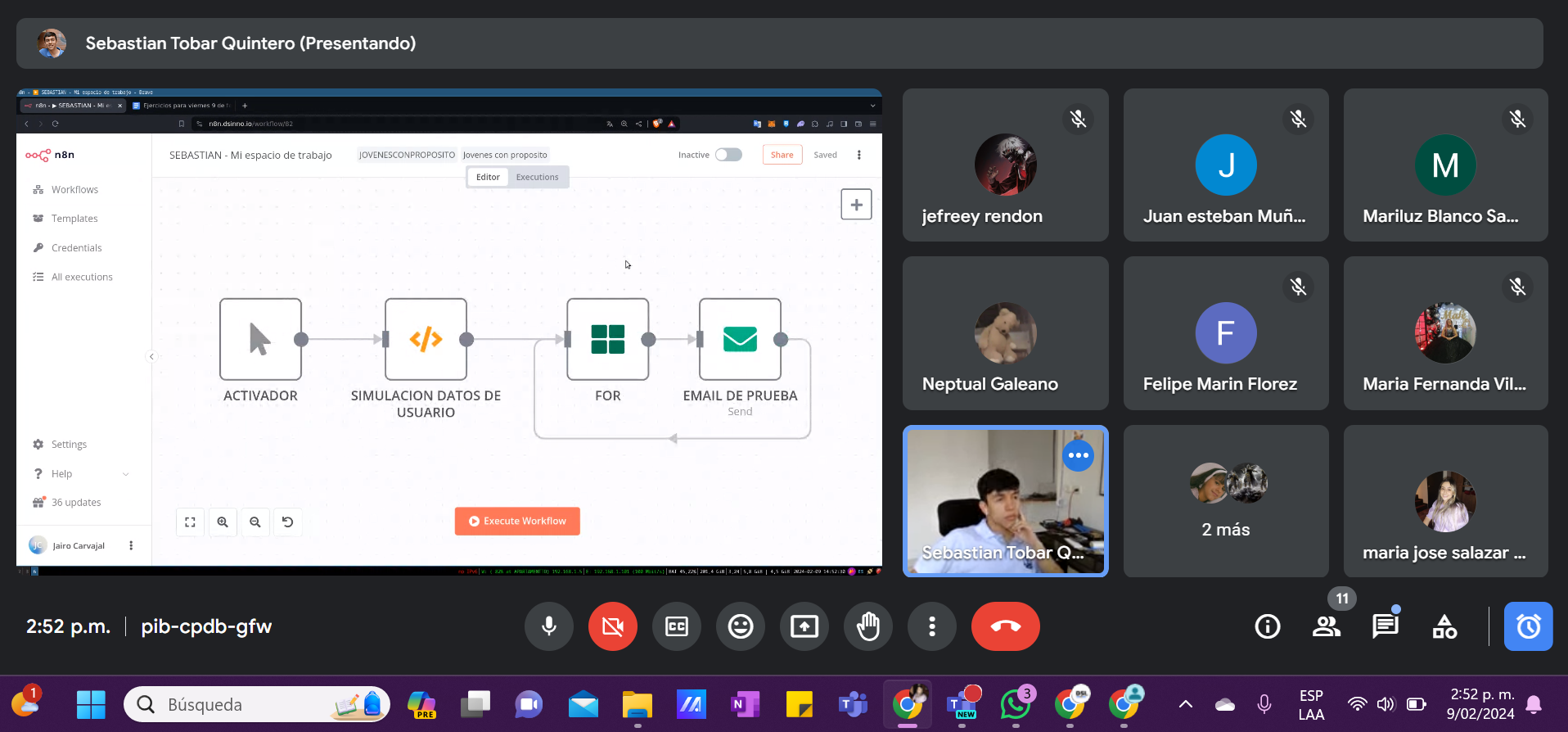The image size is (1568, 732).
Task: Open the emoji reactions button
Action: [x=740, y=626]
